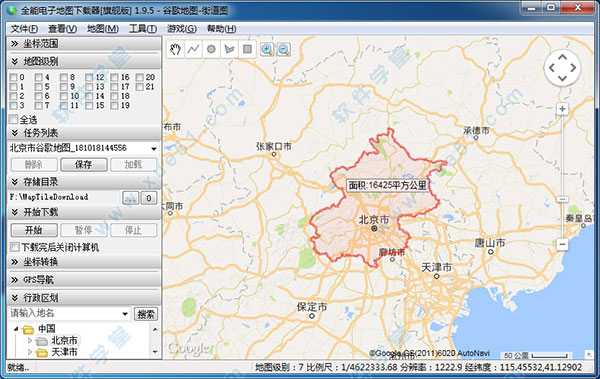Click tree list scroll down arrow
This screenshot has width=600, height=379.
click(x=155, y=352)
